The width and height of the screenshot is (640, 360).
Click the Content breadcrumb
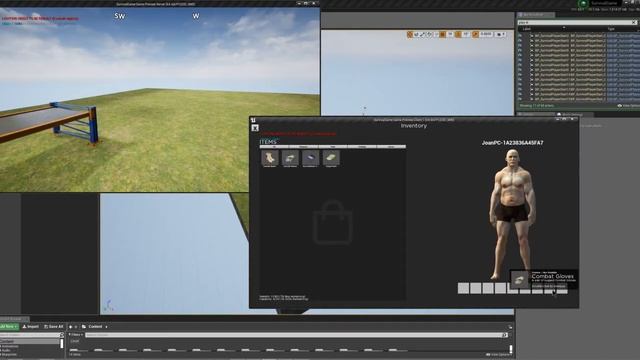click(x=95, y=327)
